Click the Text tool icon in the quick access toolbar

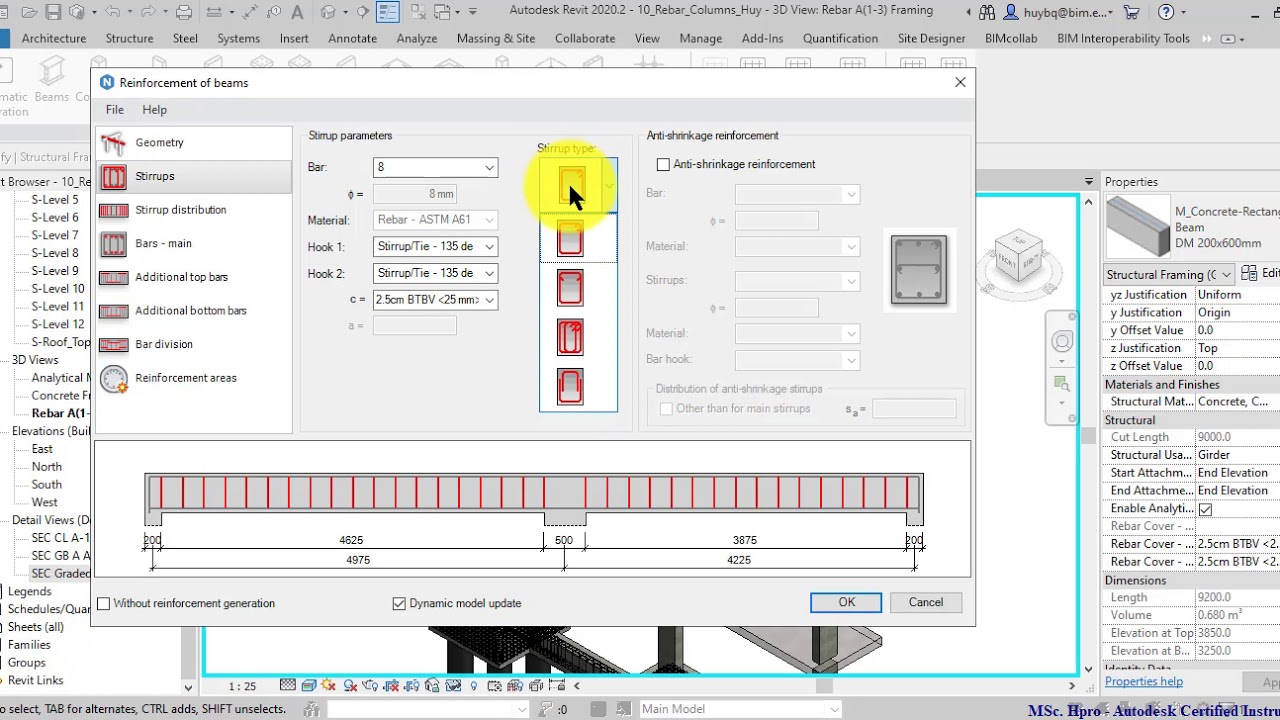[x=299, y=13]
